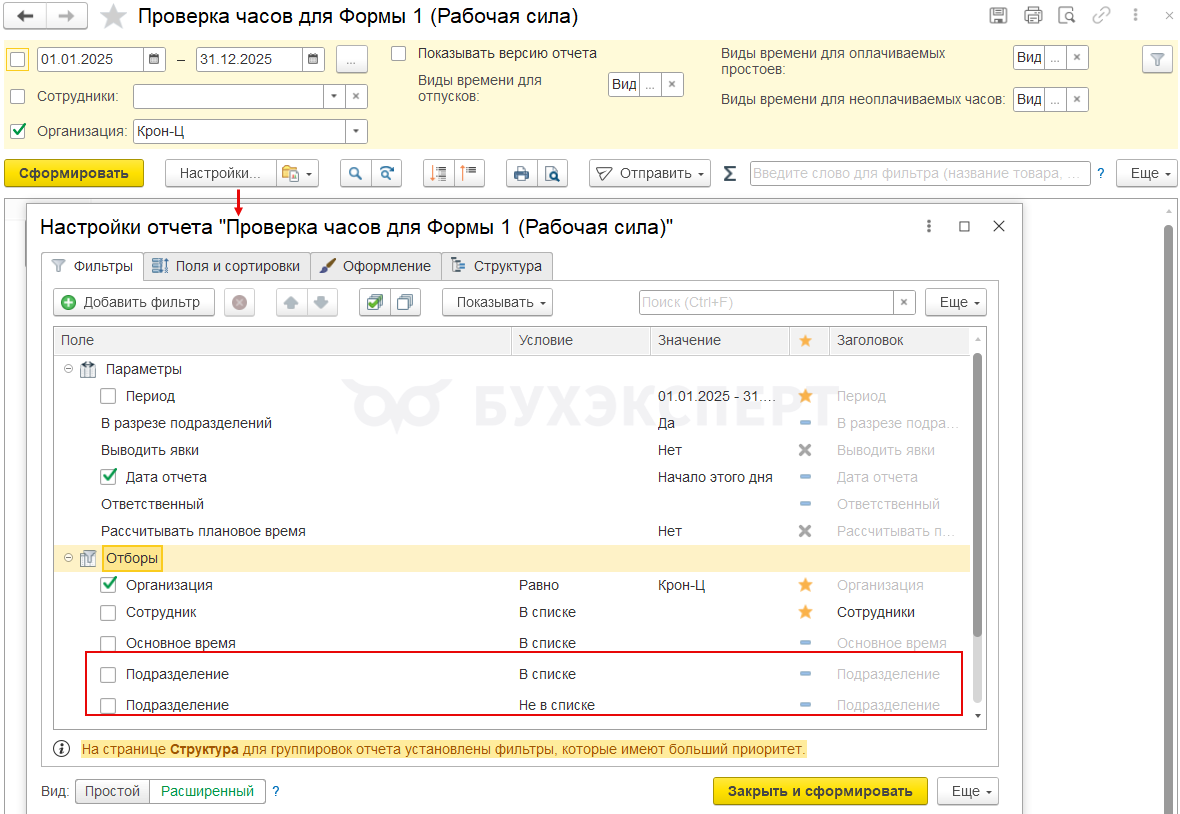Click the printer icon in title bar

click(1033, 16)
